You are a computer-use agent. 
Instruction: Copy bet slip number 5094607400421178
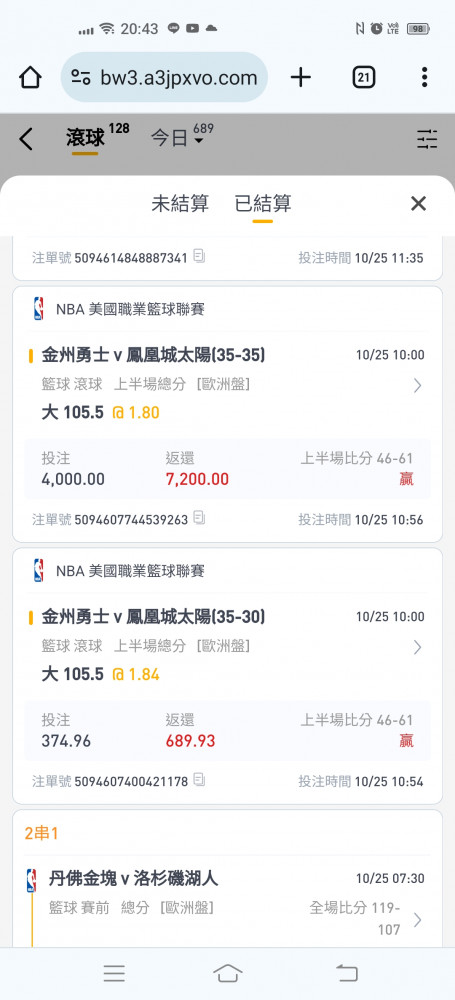tap(199, 780)
